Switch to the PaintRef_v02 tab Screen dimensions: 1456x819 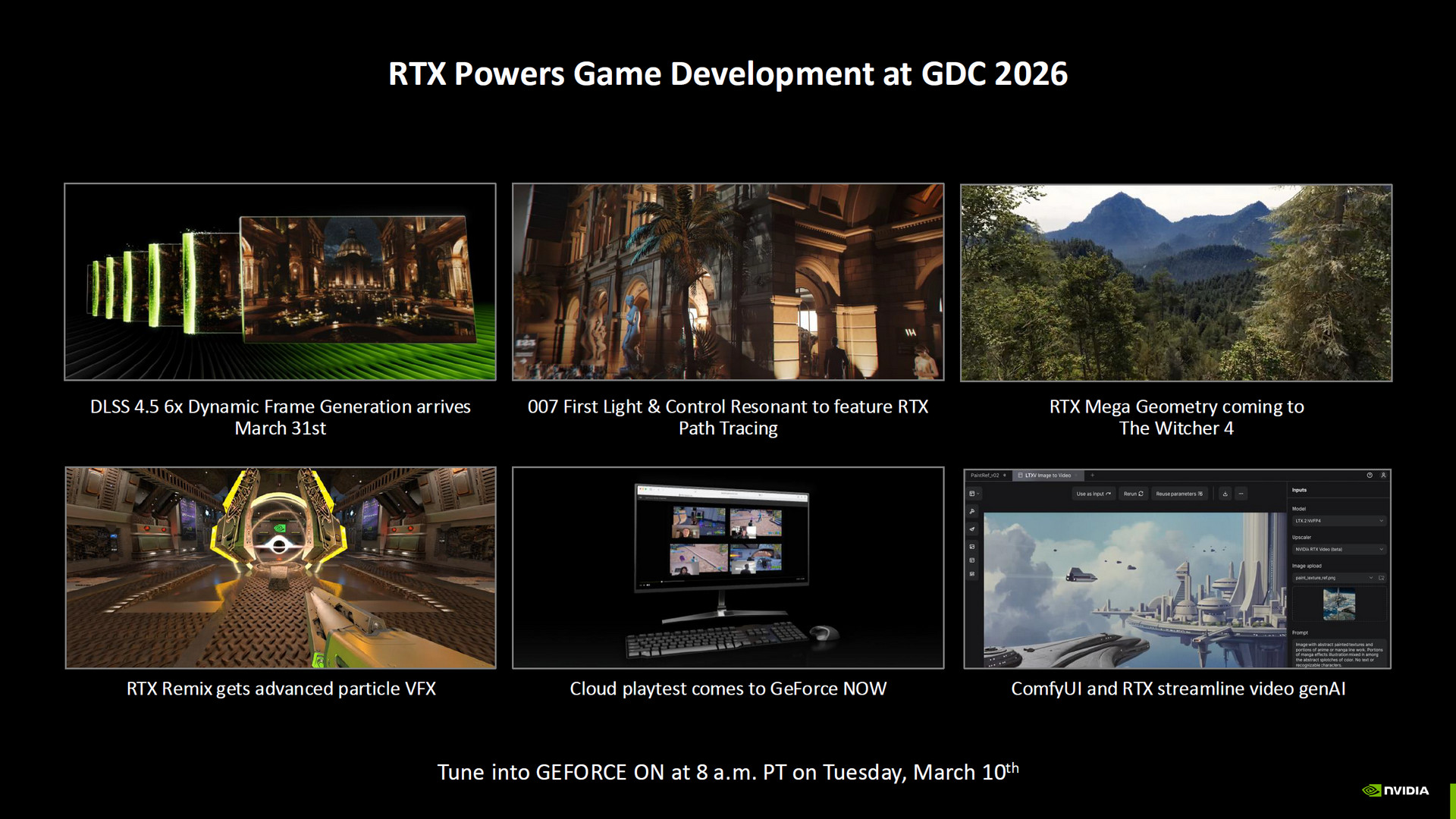[985, 475]
